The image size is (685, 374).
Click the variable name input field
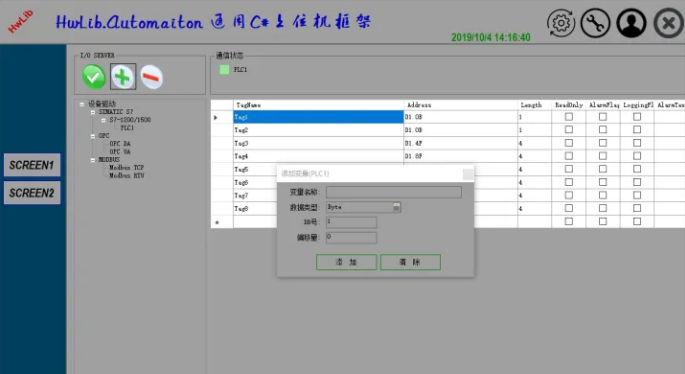point(394,192)
